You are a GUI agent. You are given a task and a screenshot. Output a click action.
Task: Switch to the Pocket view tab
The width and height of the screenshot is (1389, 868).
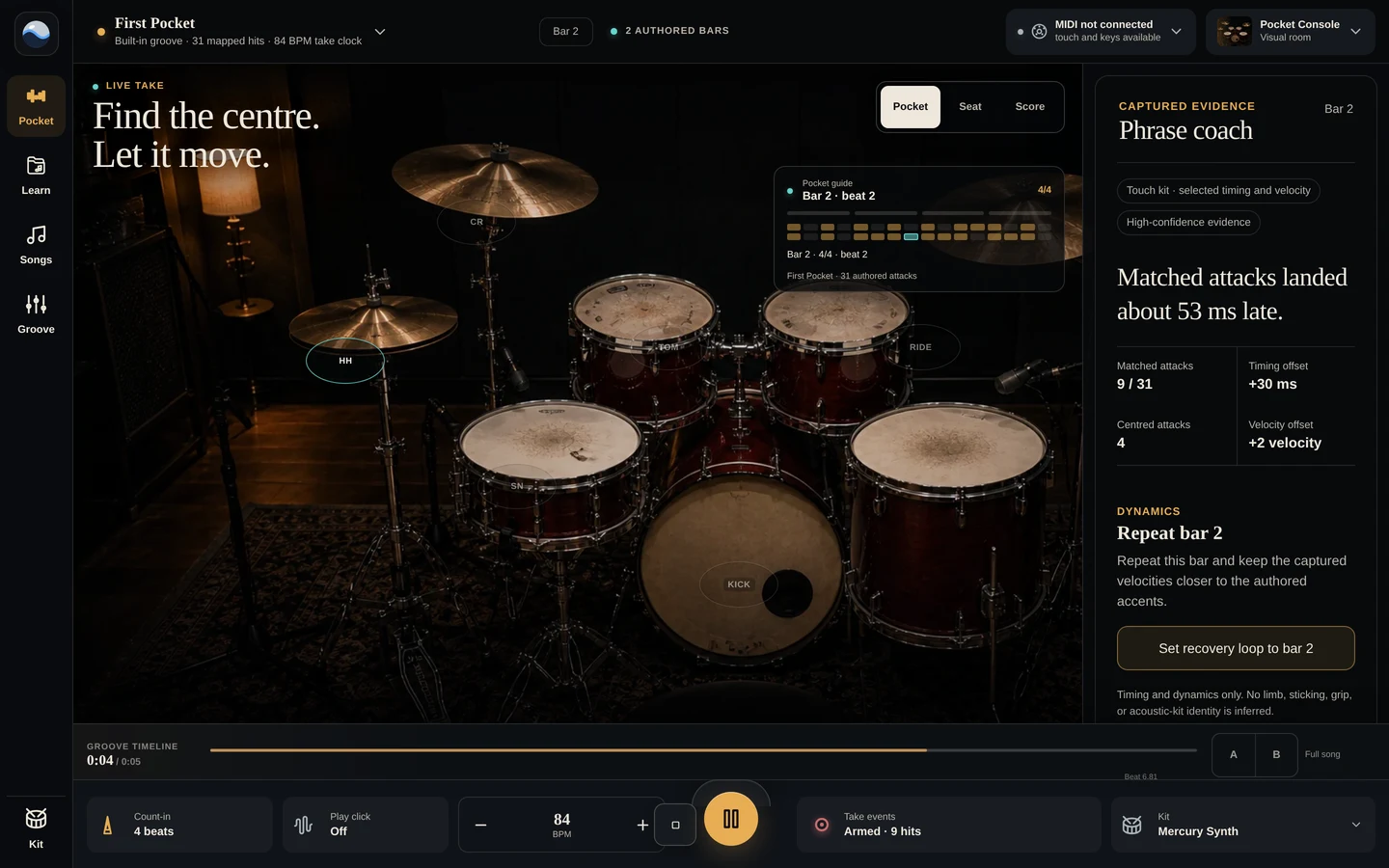[x=911, y=107]
